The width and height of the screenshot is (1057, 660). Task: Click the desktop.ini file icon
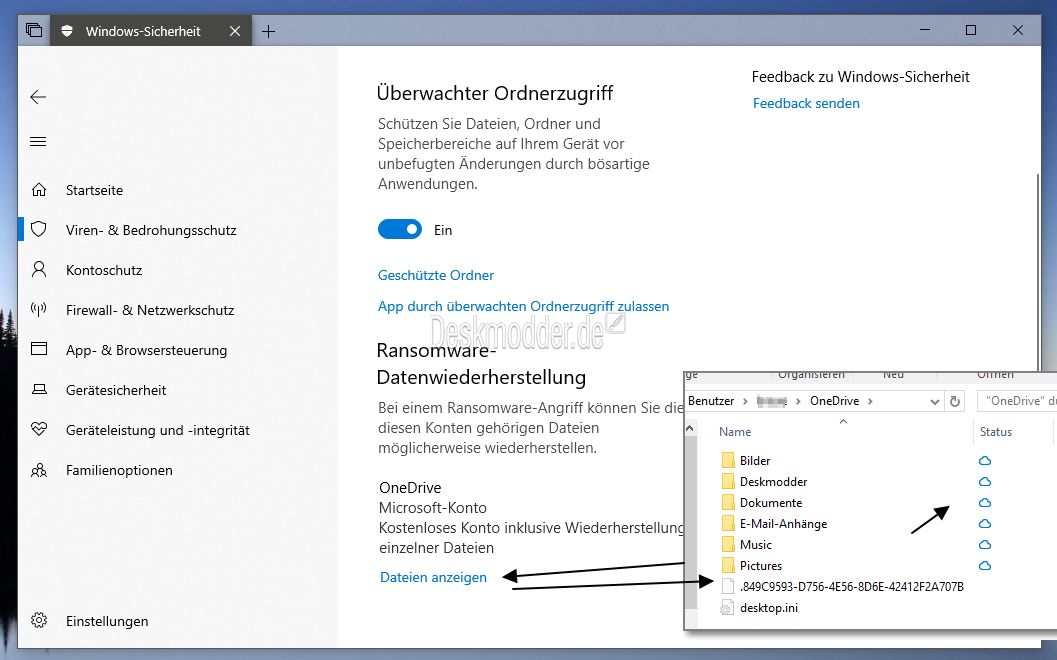point(727,607)
